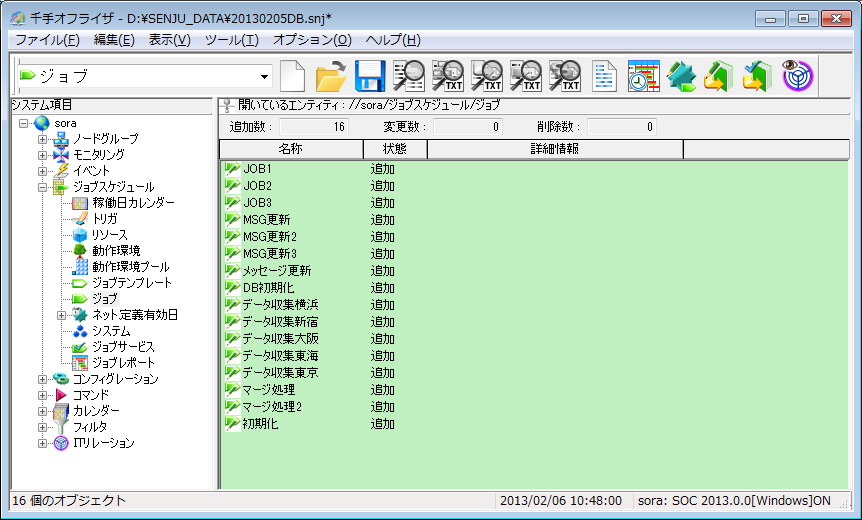The width and height of the screenshot is (862, 520).
Task: Collapse the ジョブスケジュール node
Action: 42,187
